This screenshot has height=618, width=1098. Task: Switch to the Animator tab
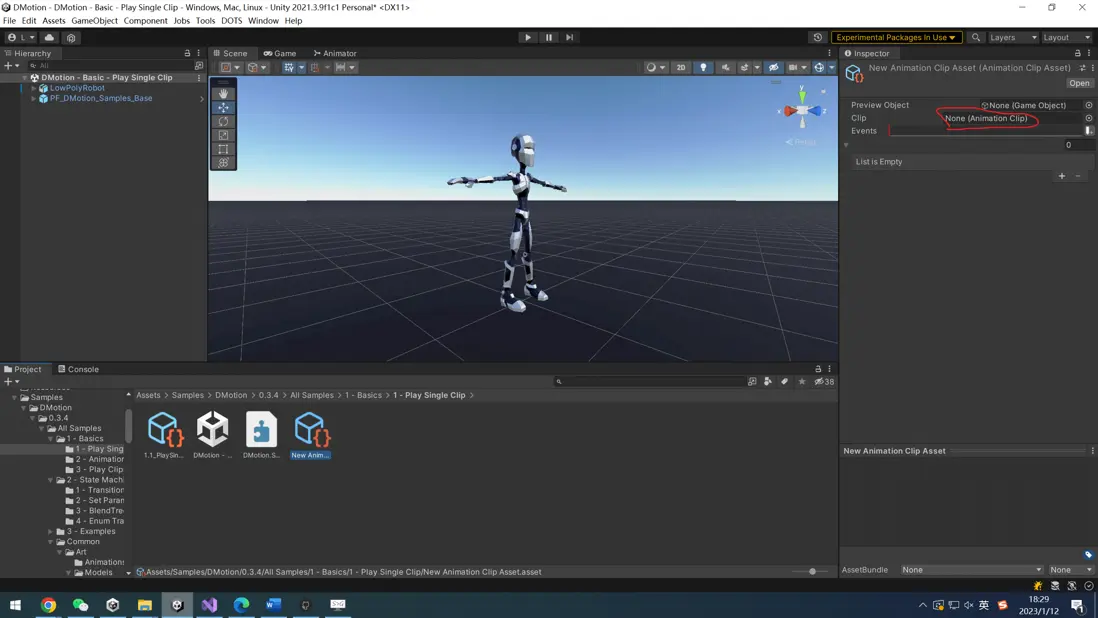(335, 53)
